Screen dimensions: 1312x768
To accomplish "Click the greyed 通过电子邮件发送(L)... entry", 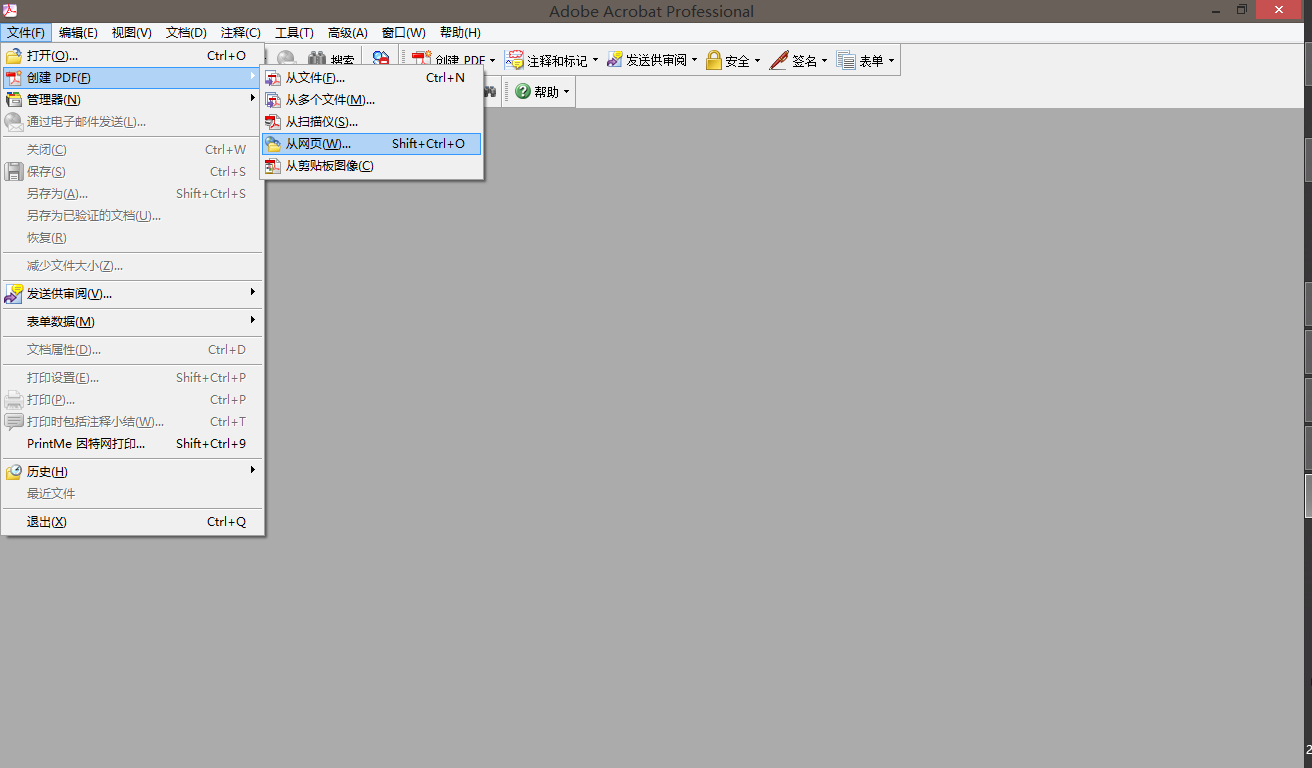I will point(132,122).
